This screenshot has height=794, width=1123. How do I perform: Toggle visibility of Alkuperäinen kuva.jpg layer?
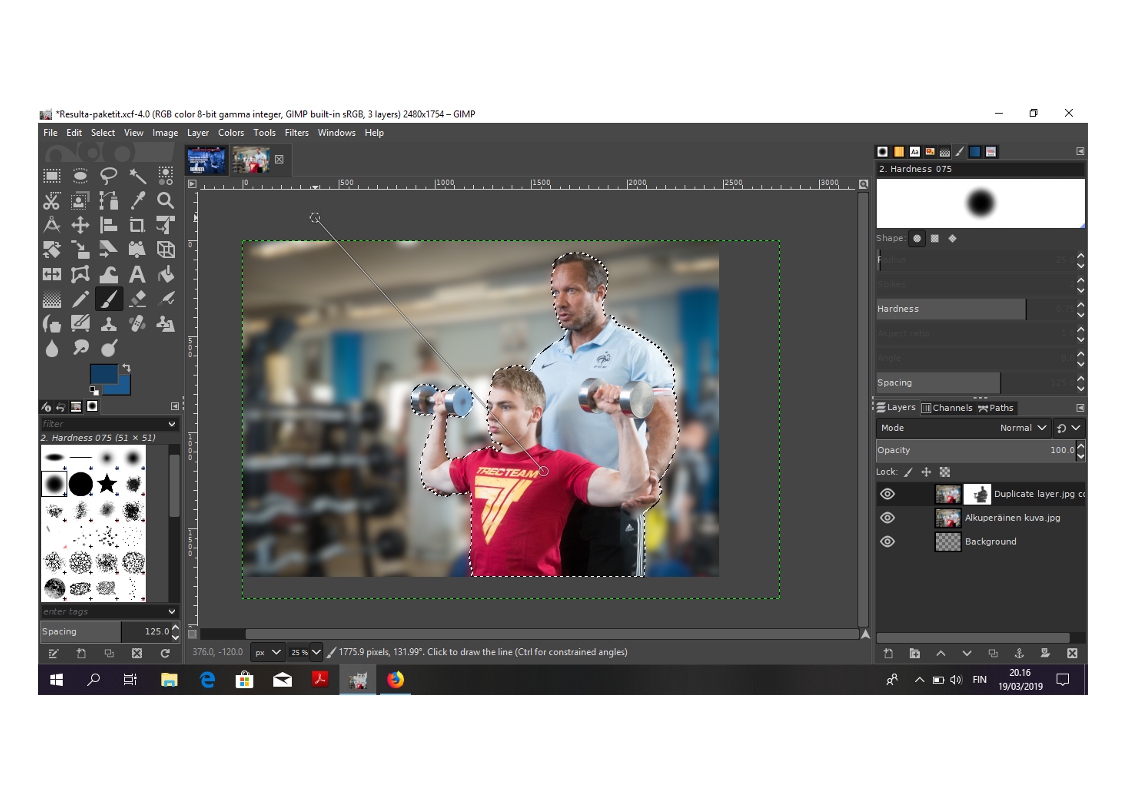pos(887,518)
